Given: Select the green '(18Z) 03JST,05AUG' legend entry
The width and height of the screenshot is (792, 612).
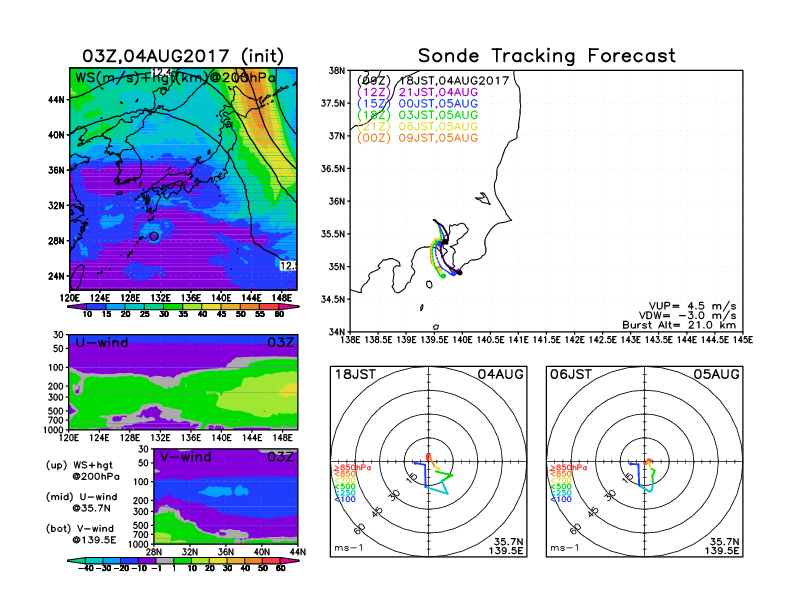Looking at the screenshot, I should pyautogui.click(x=417, y=115).
